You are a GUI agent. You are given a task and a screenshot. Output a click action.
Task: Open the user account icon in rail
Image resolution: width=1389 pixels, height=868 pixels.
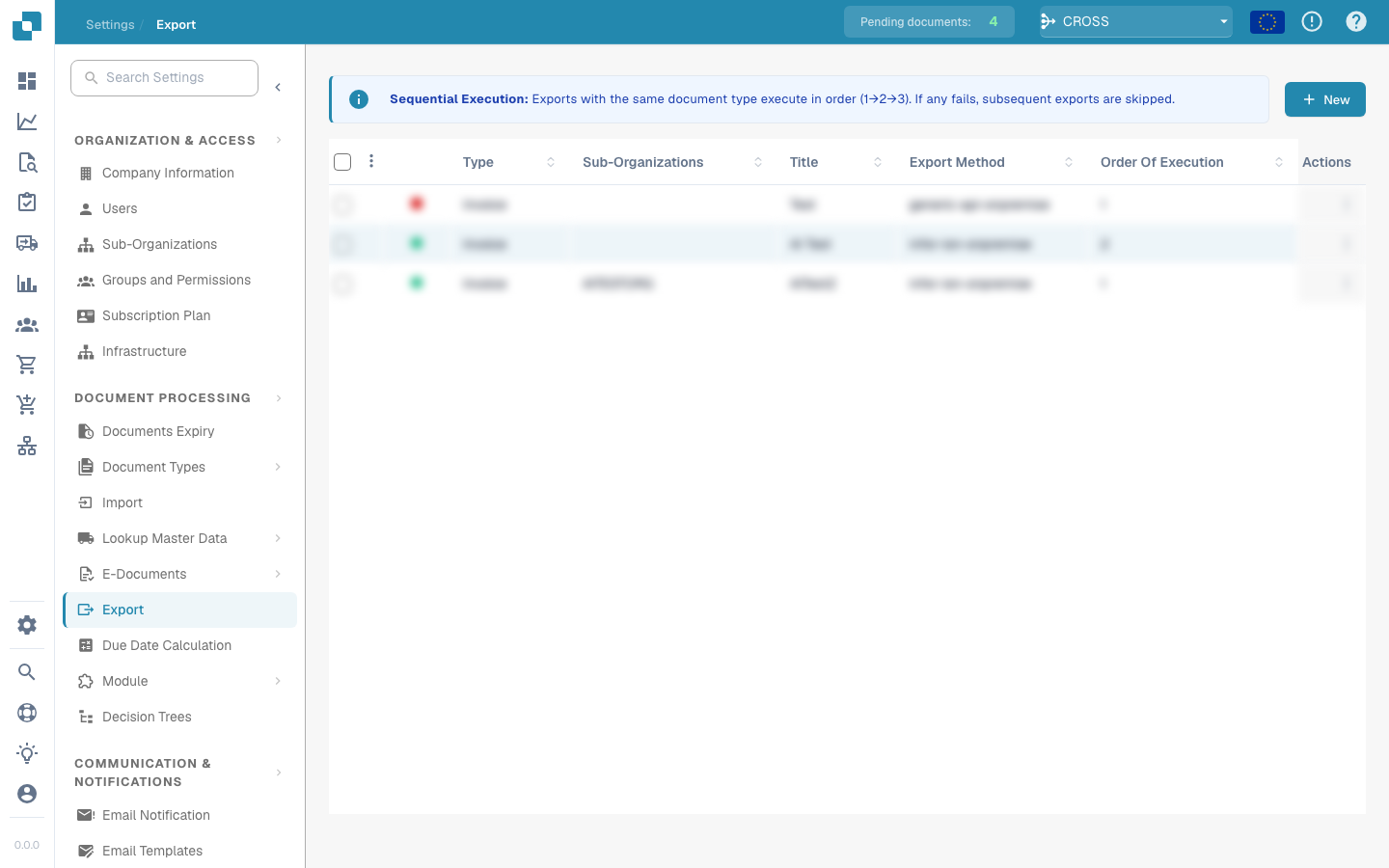click(x=27, y=794)
